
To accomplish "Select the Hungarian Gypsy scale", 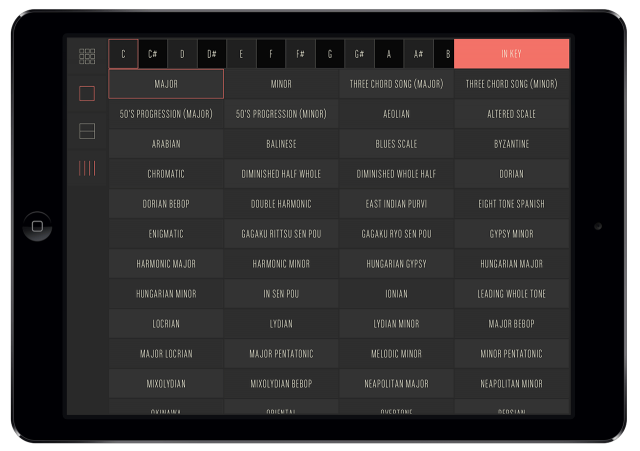I will pos(396,264).
